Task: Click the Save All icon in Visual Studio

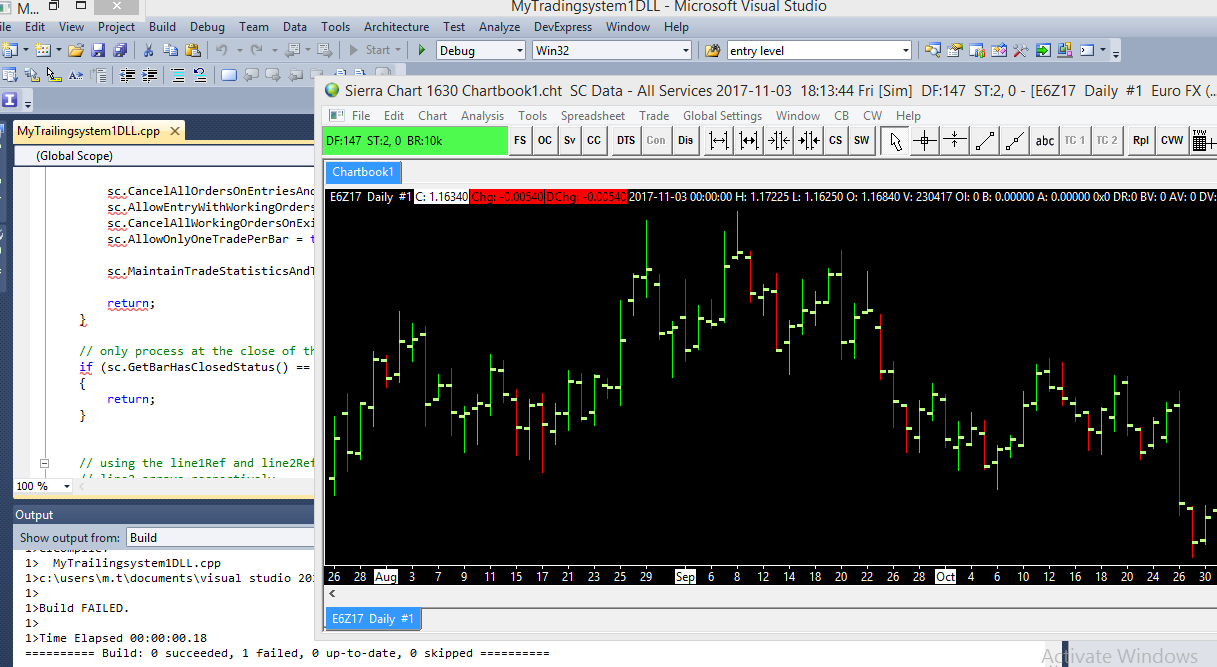Action: [x=120, y=50]
